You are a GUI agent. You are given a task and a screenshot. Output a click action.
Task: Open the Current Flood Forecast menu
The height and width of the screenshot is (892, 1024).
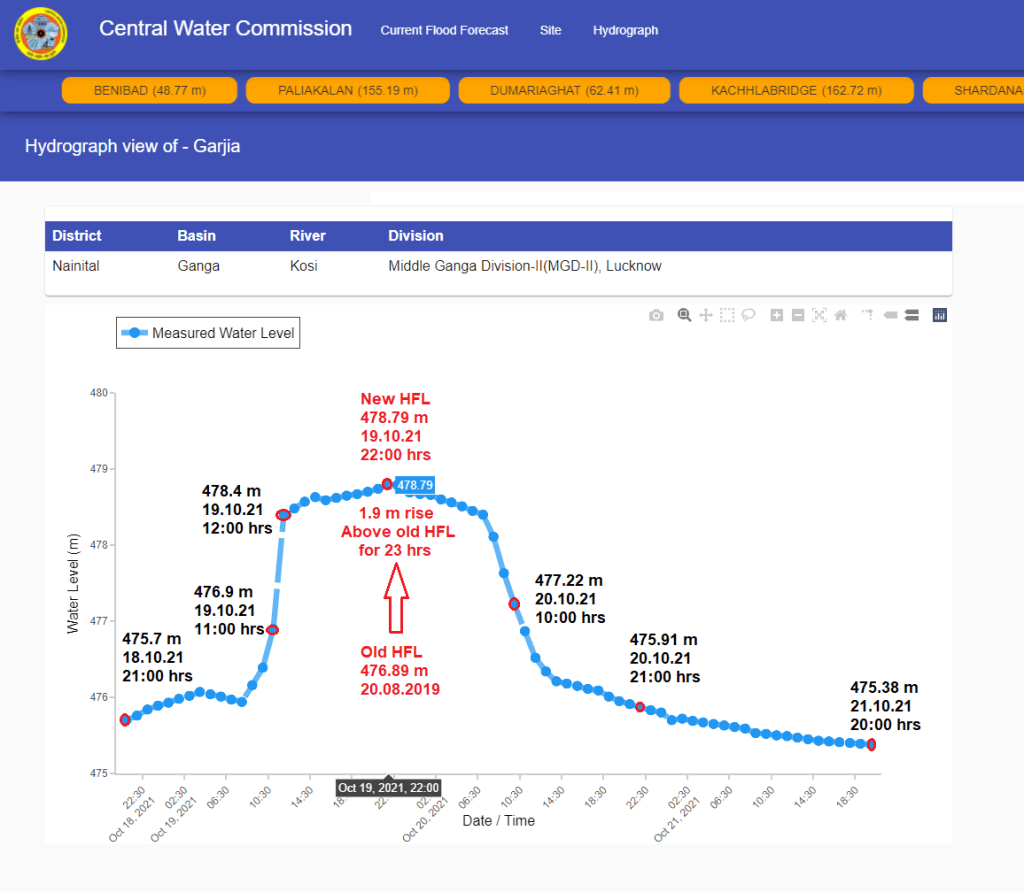click(x=444, y=30)
